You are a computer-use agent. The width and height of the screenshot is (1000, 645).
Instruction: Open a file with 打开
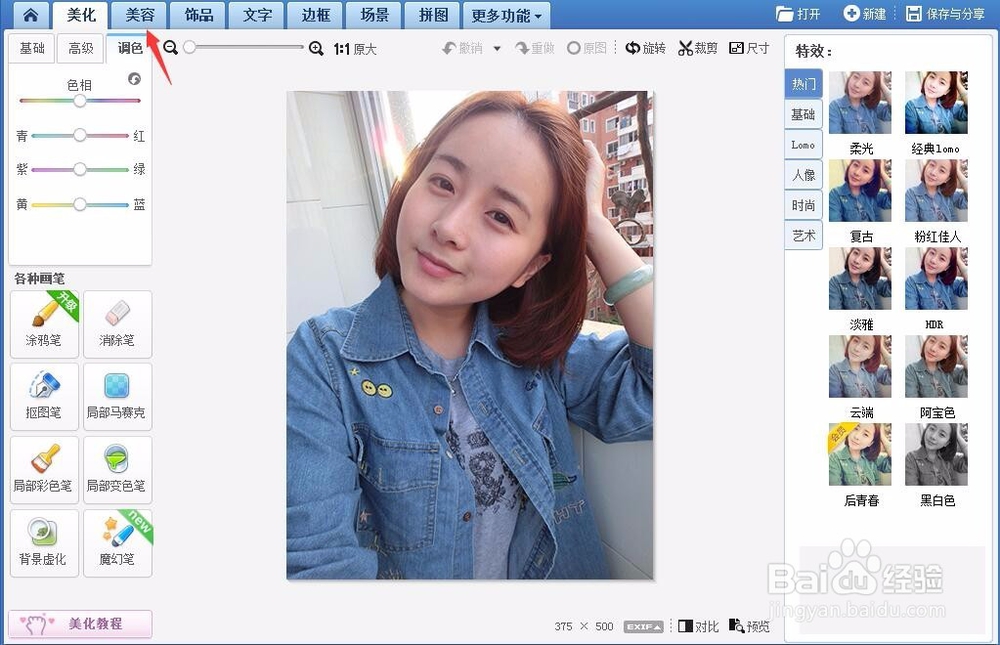click(x=798, y=13)
